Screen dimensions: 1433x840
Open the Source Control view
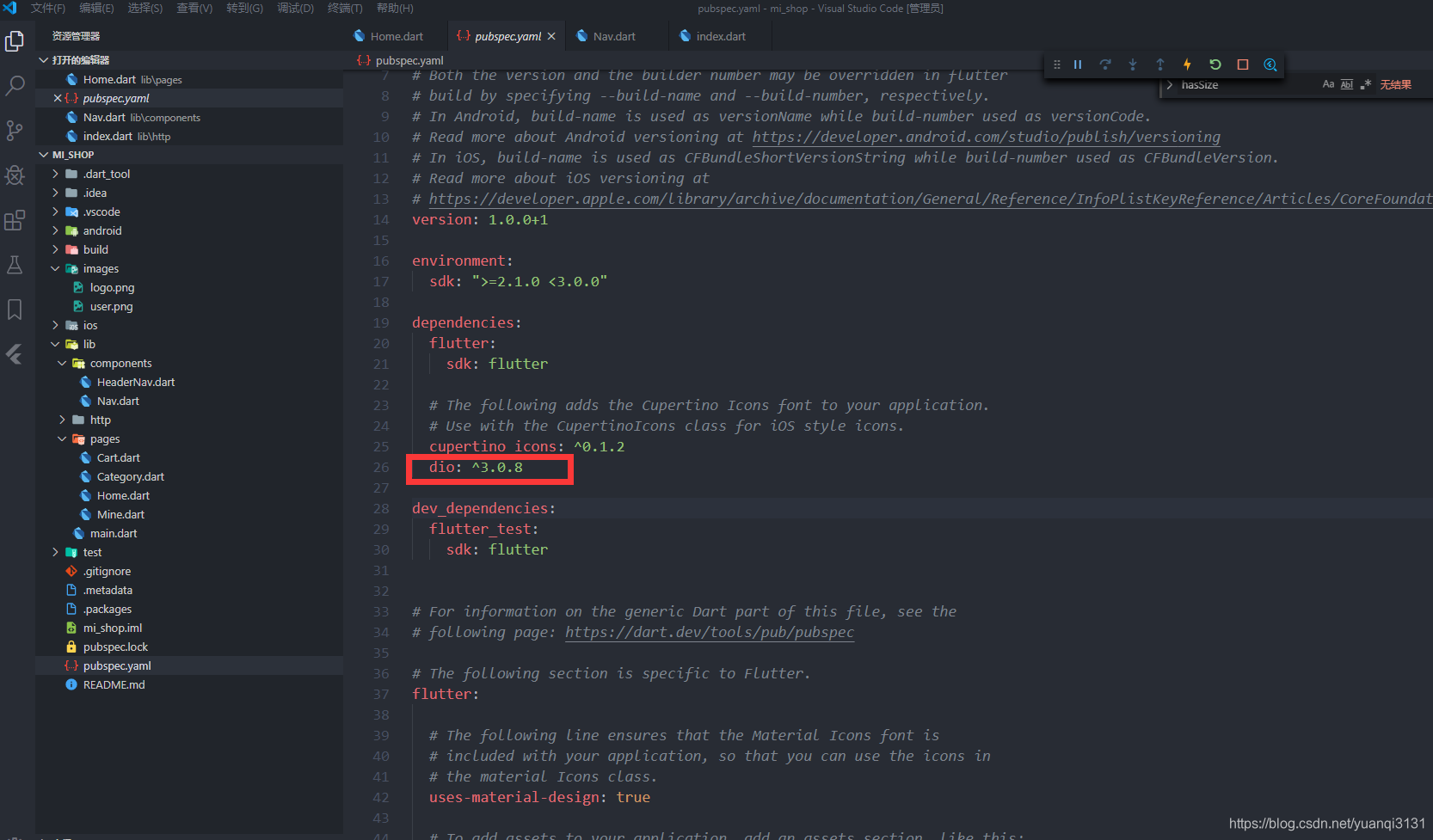[15, 131]
